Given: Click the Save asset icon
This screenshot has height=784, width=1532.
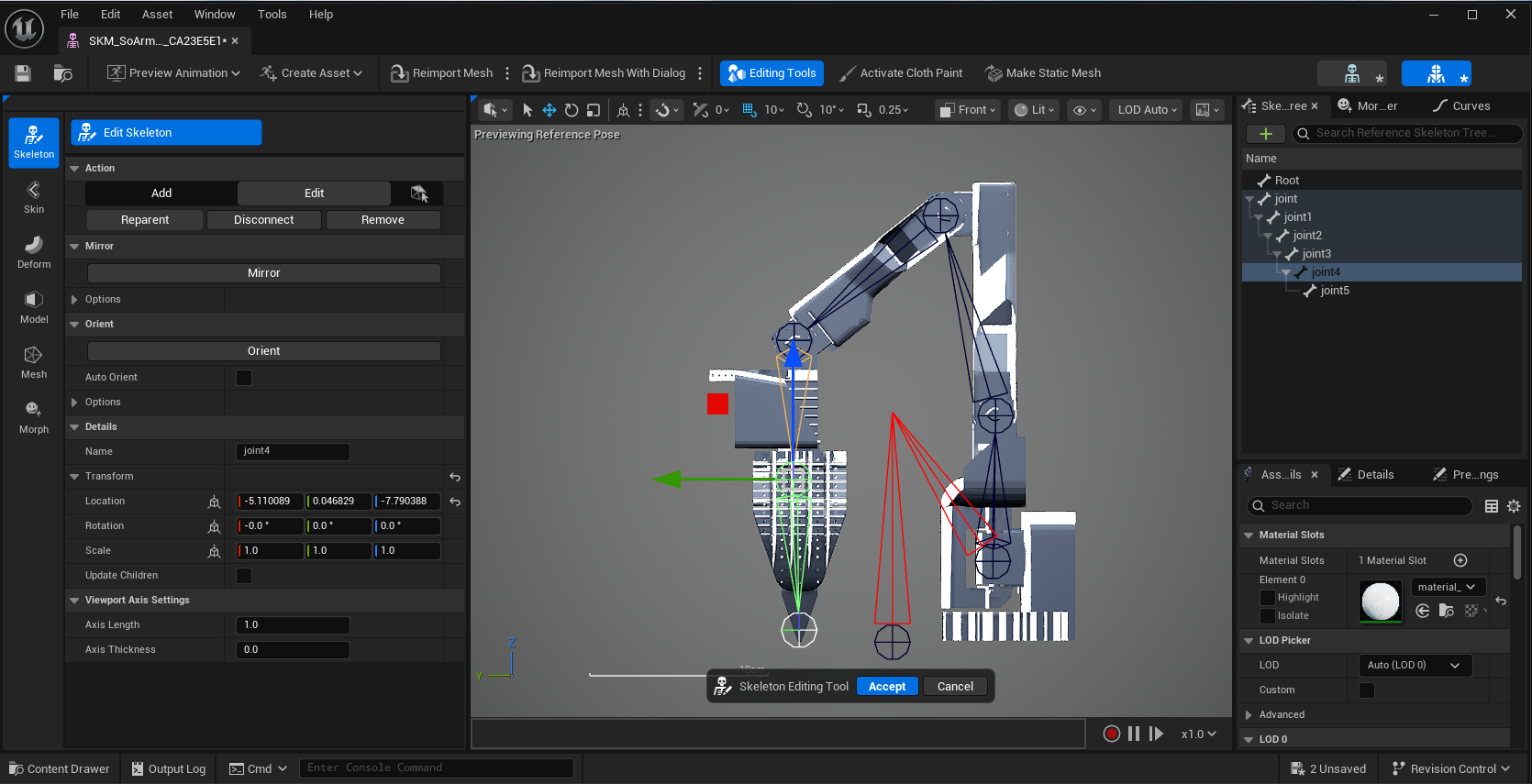Looking at the screenshot, I should [x=23, y=73].
